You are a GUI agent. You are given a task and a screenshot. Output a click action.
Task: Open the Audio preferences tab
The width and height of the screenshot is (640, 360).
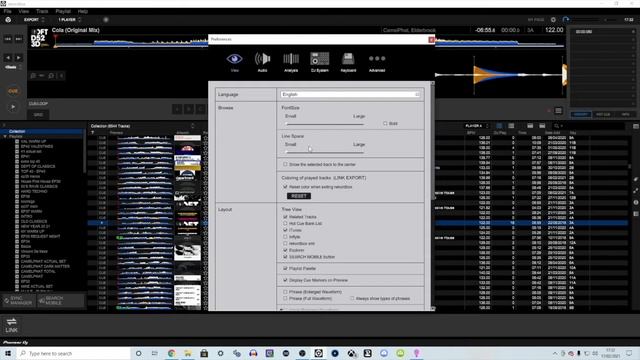coord(262,62)
